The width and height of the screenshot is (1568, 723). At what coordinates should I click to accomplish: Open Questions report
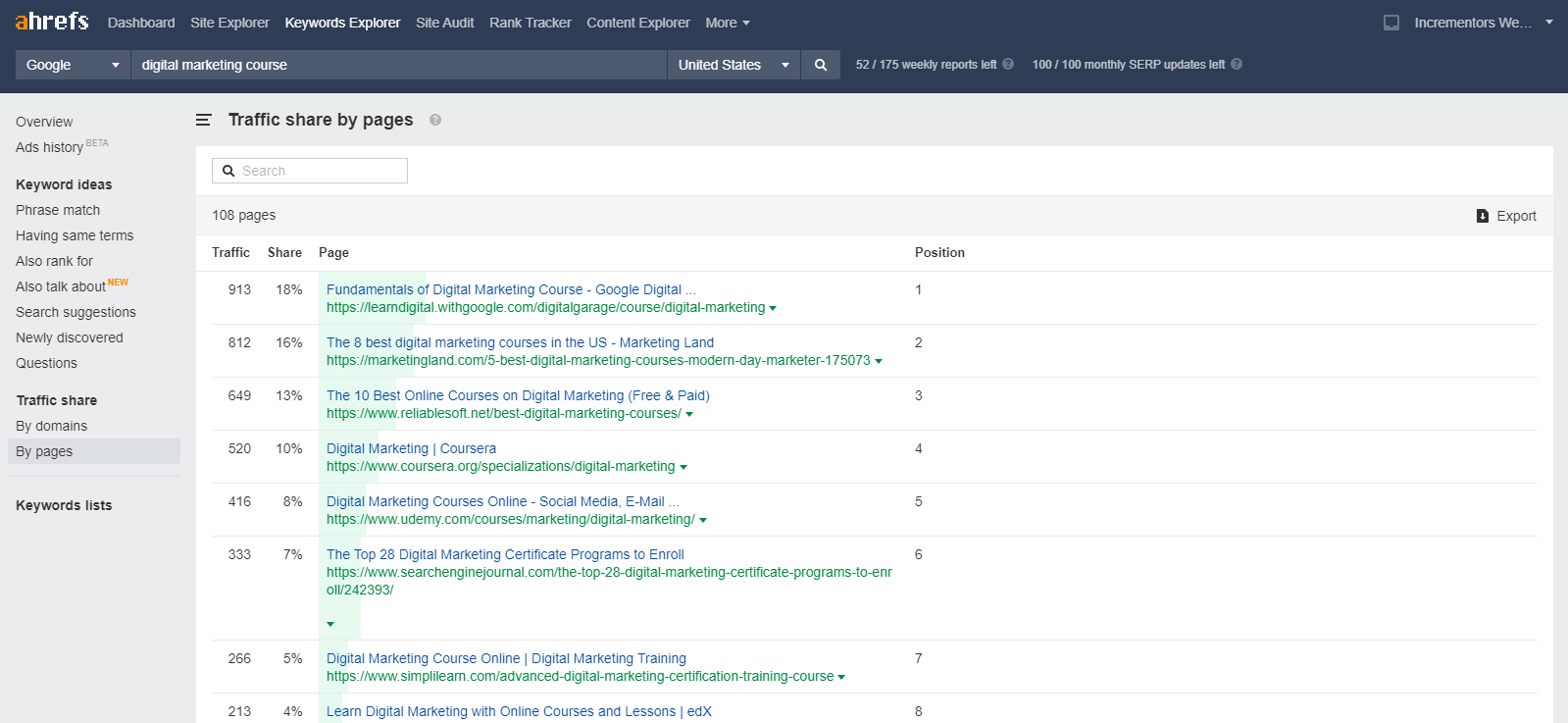pyautogui.click(x=46, y=363)
